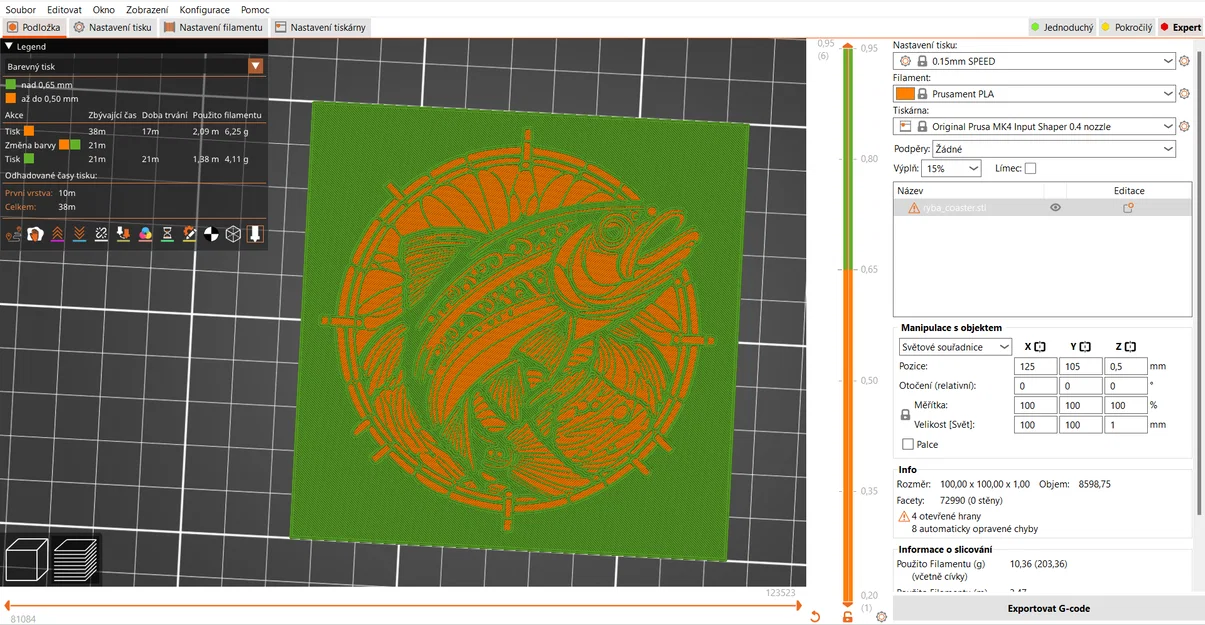
Task: Toggle print pauses hourglass icon in legend
Action: coord(167,234)
